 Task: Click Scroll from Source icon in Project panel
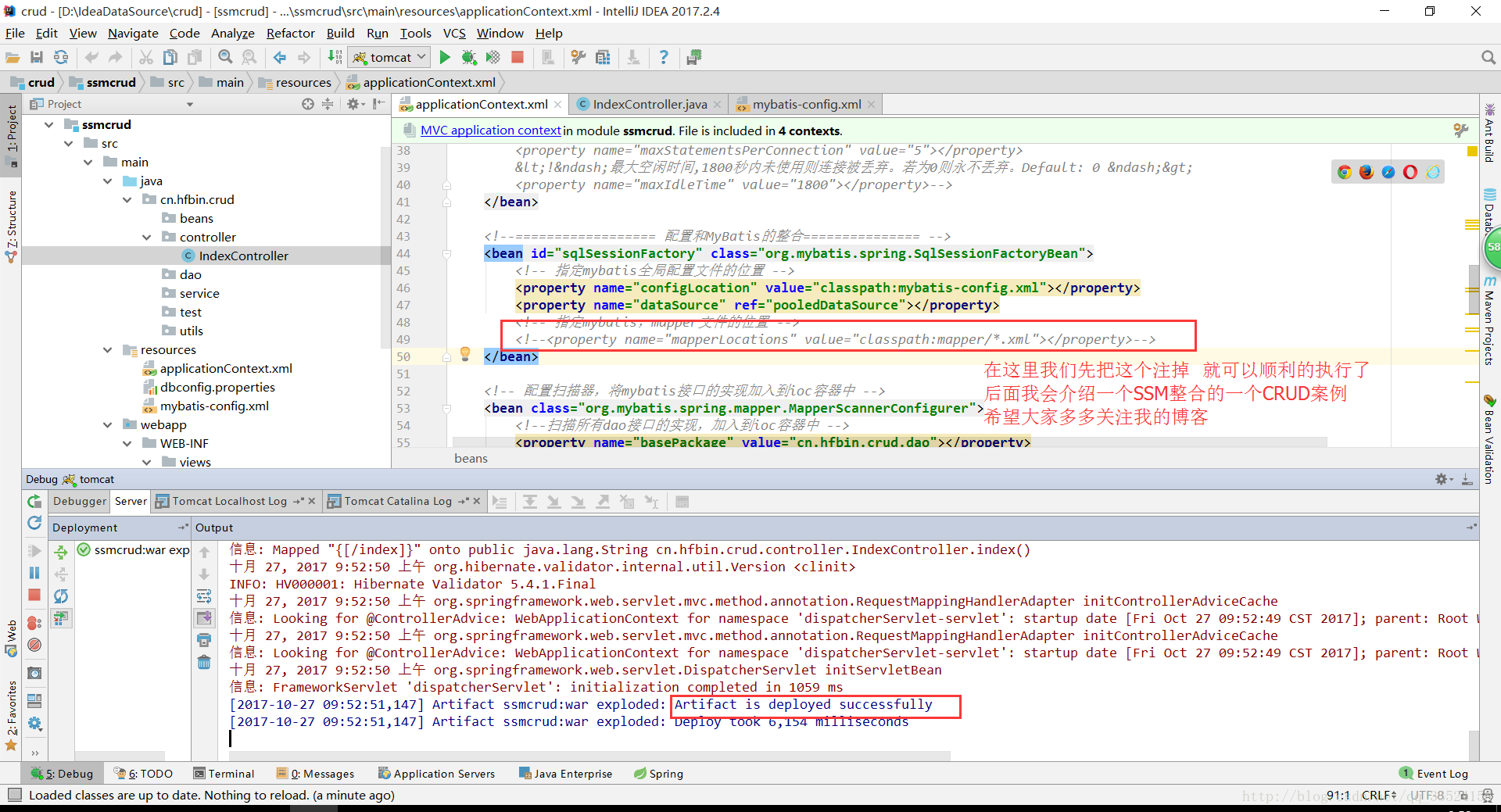coord(308,104)
